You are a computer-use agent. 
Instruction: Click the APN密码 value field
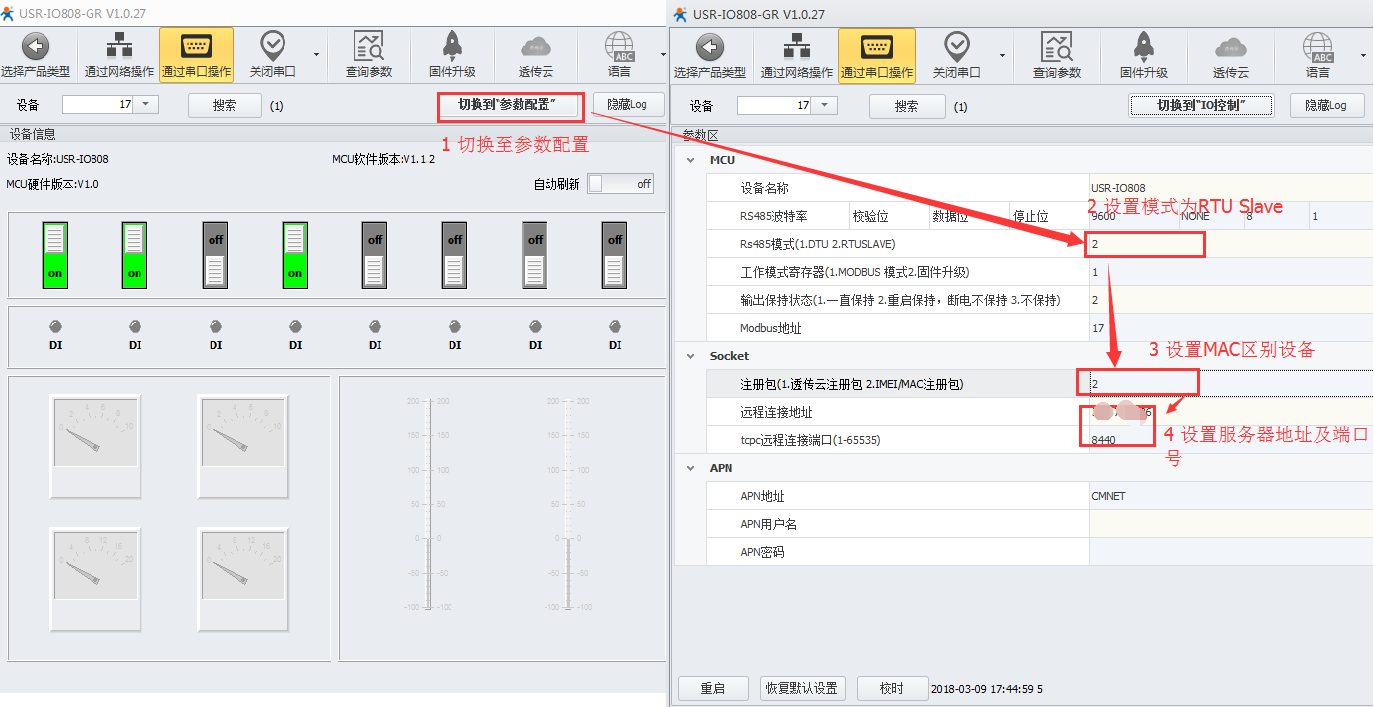click(1231, 552)
